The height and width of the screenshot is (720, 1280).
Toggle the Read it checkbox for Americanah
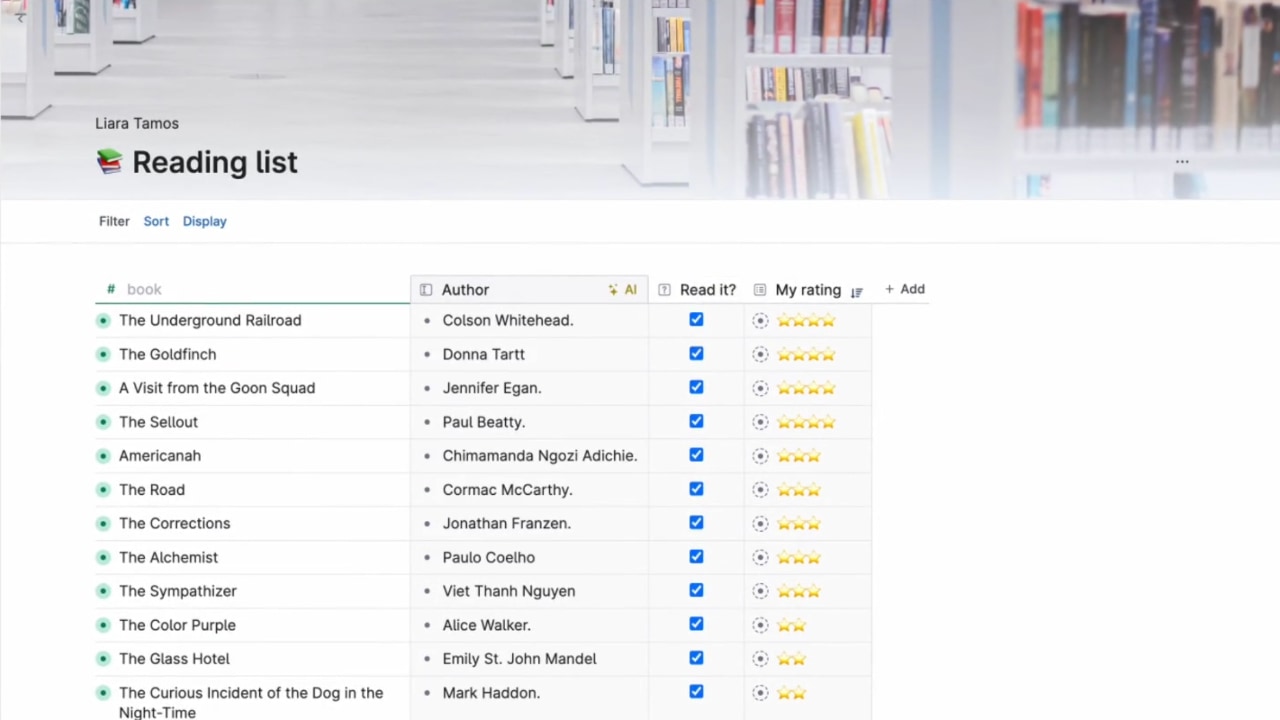pyautogui.click(x=696, y=455)
